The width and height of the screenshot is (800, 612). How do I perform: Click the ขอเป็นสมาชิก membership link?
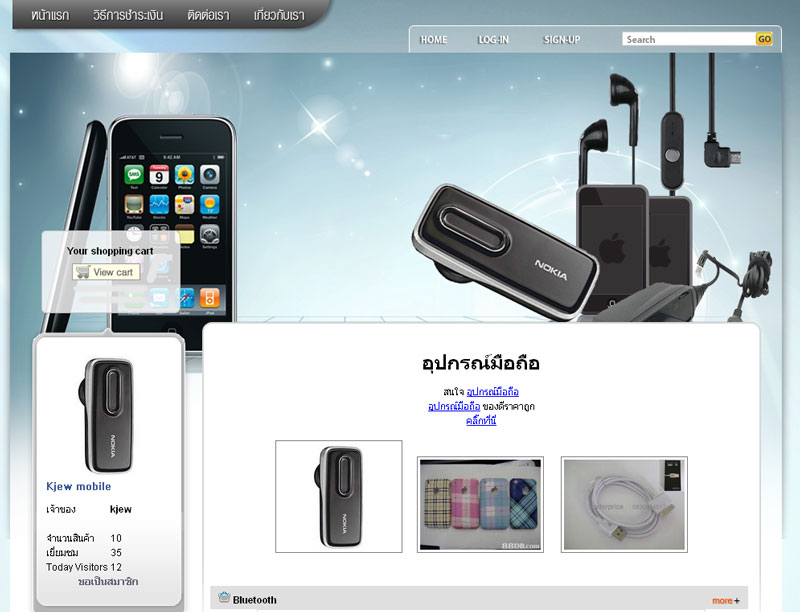click(108, 581)
